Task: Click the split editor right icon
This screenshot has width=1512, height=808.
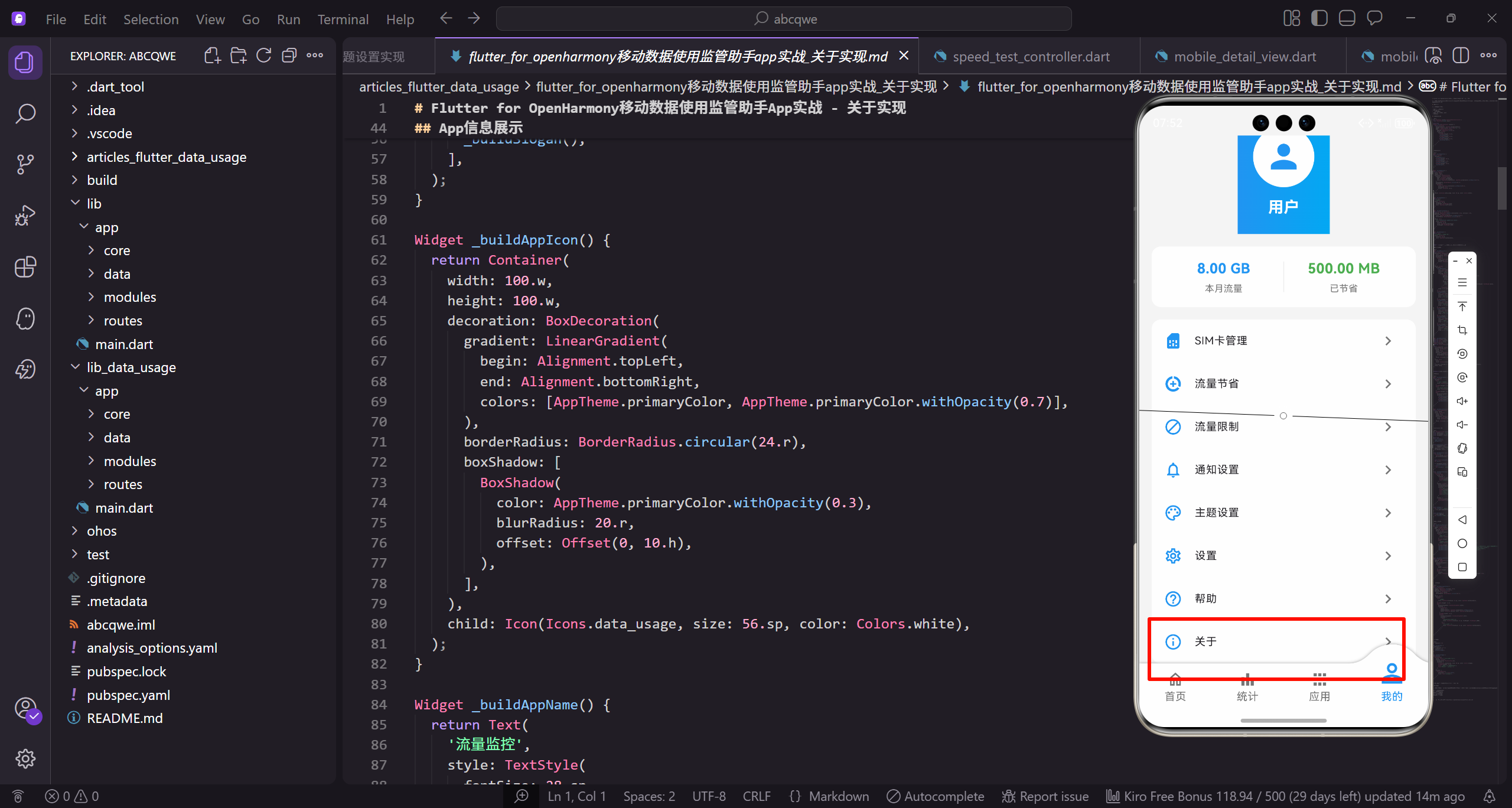Action: (1461, 56)
